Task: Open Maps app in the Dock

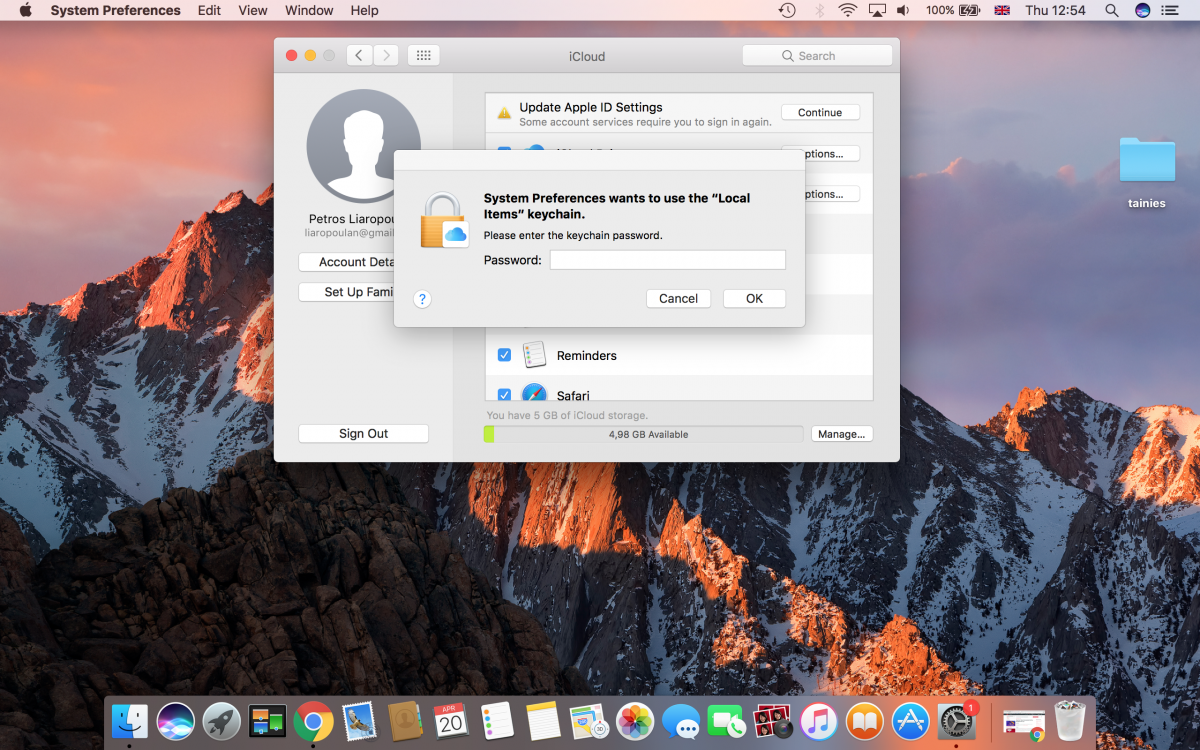Action: 589,721
